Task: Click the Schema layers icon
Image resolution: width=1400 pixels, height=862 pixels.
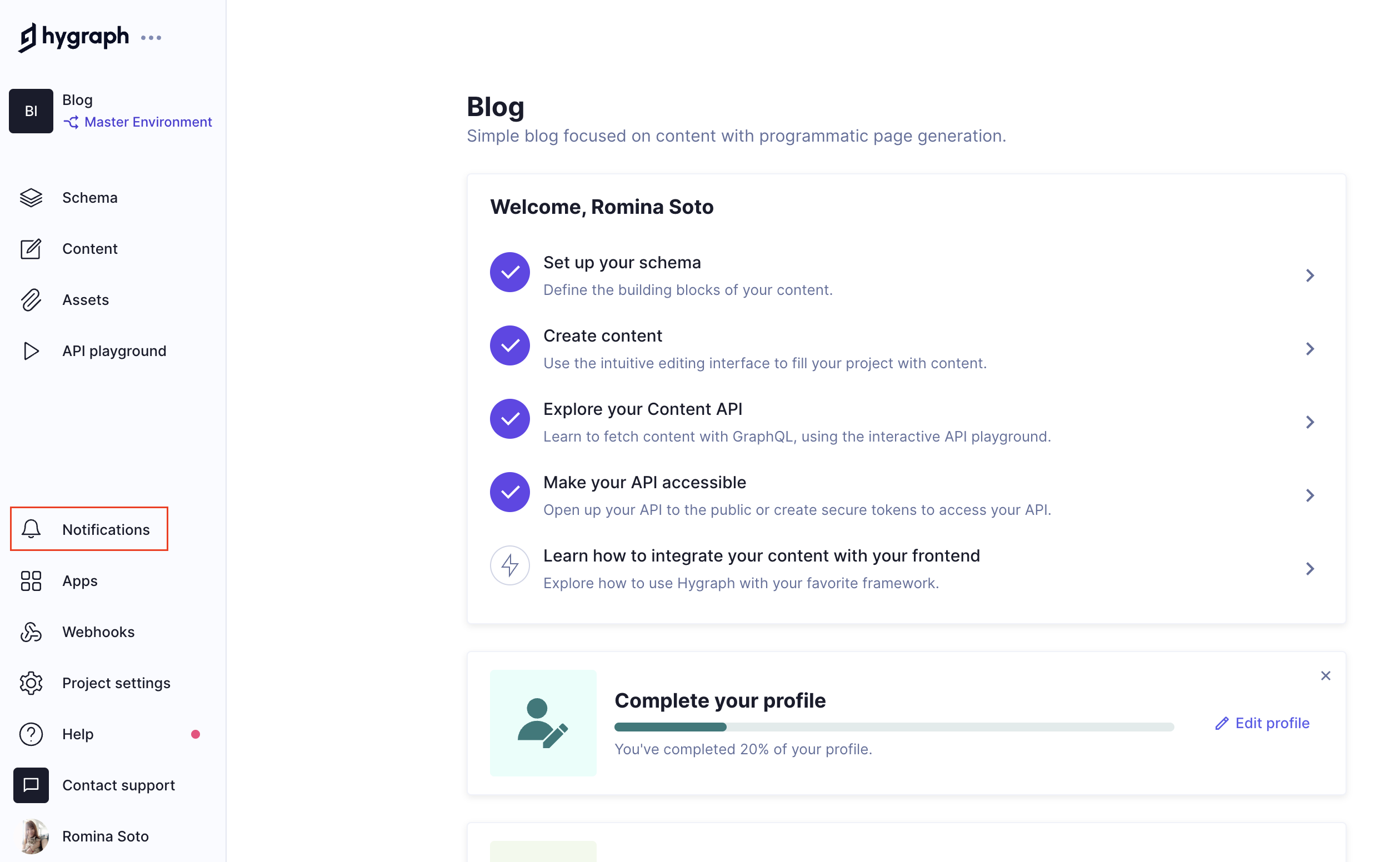Action: pos(31,198)
